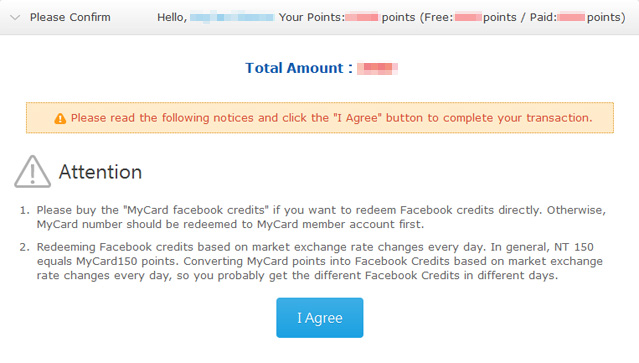Click the large gray Attention triangle icon

(x=33, y=172)
